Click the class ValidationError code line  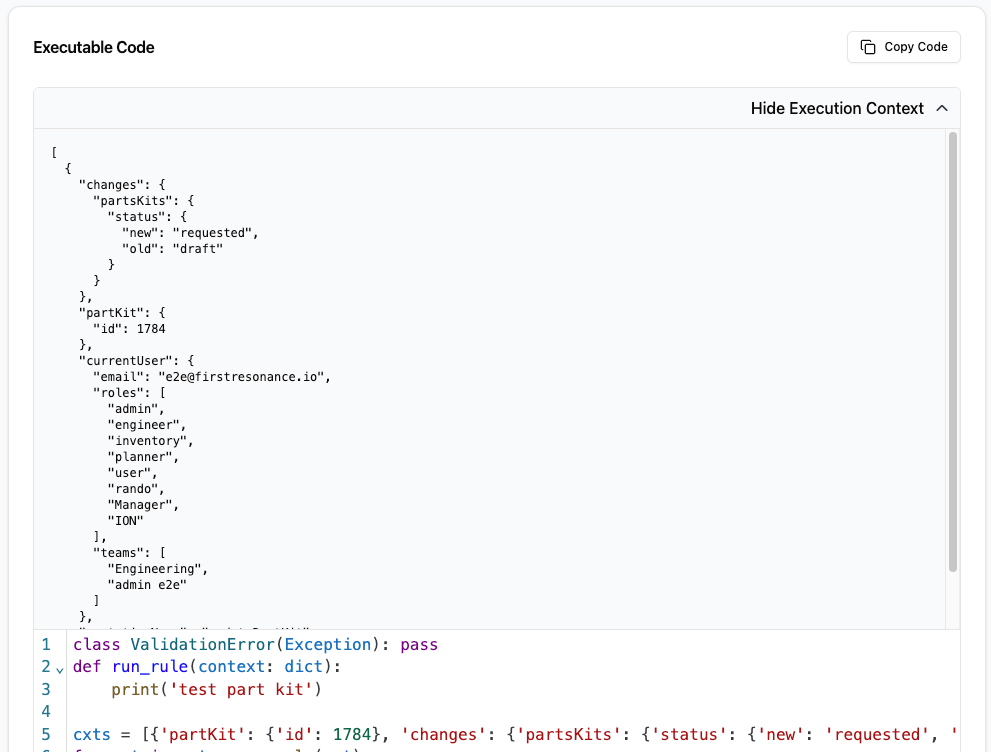[x=255, y=644]
